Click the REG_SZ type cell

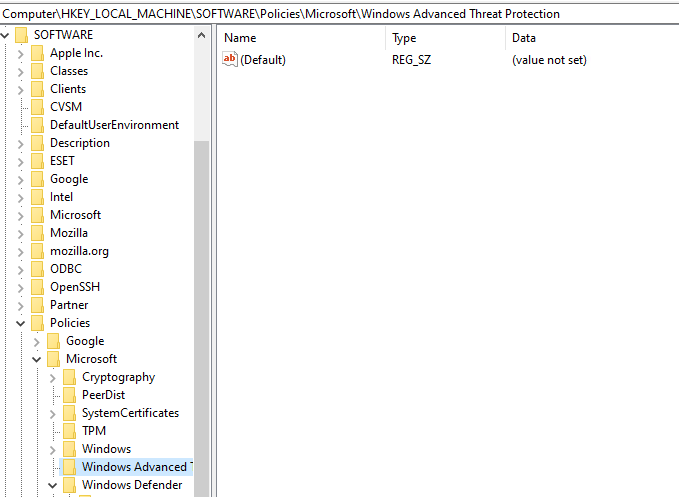411,60
